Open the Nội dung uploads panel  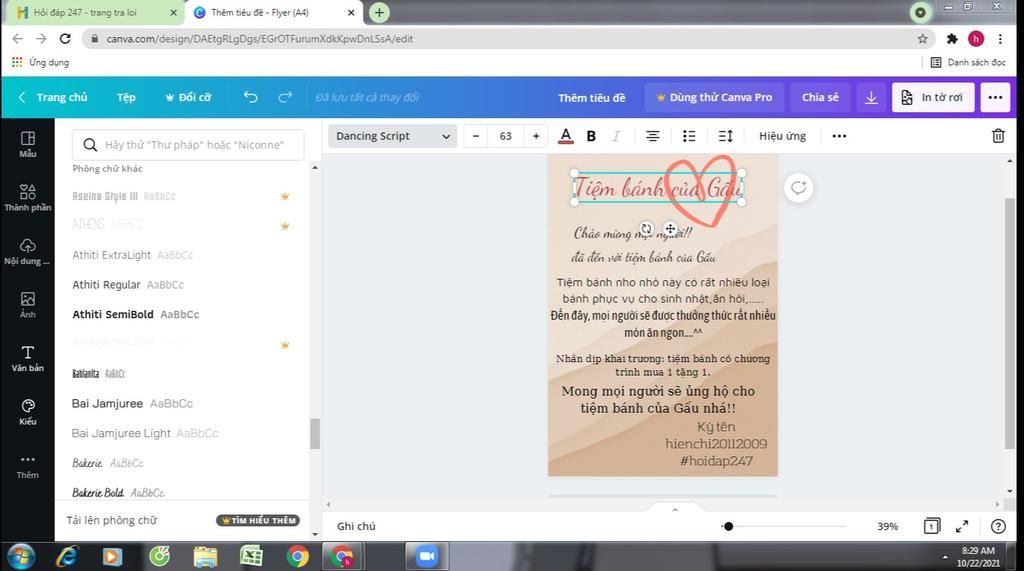tap(27, 252)
